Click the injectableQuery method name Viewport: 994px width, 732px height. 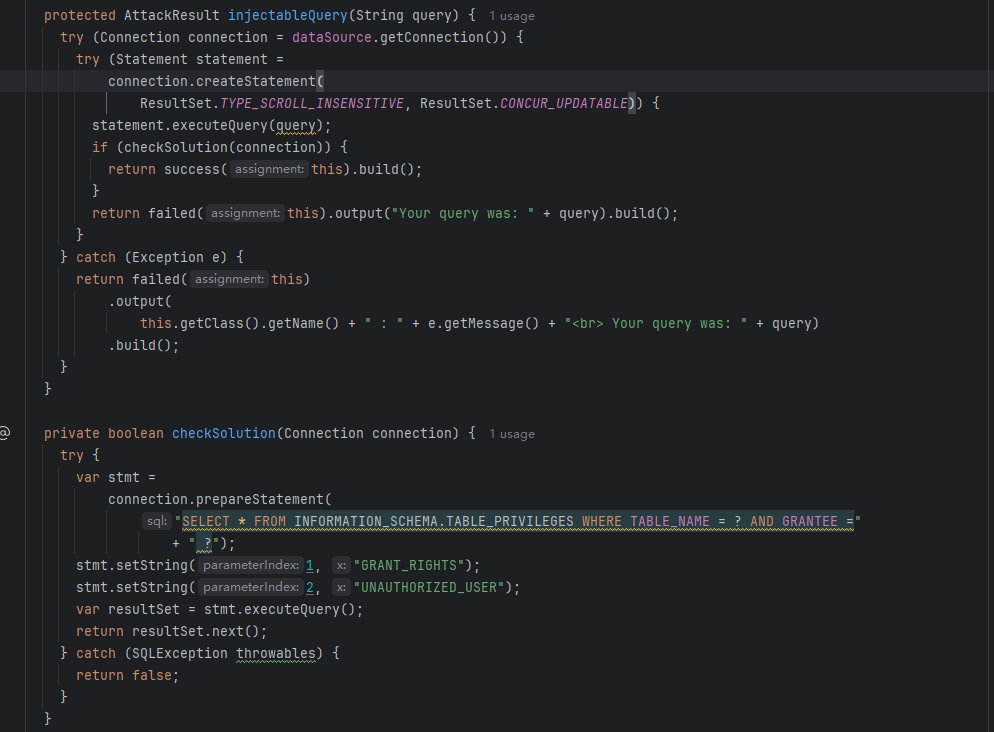pyautogui.click(x=288, y=15)
